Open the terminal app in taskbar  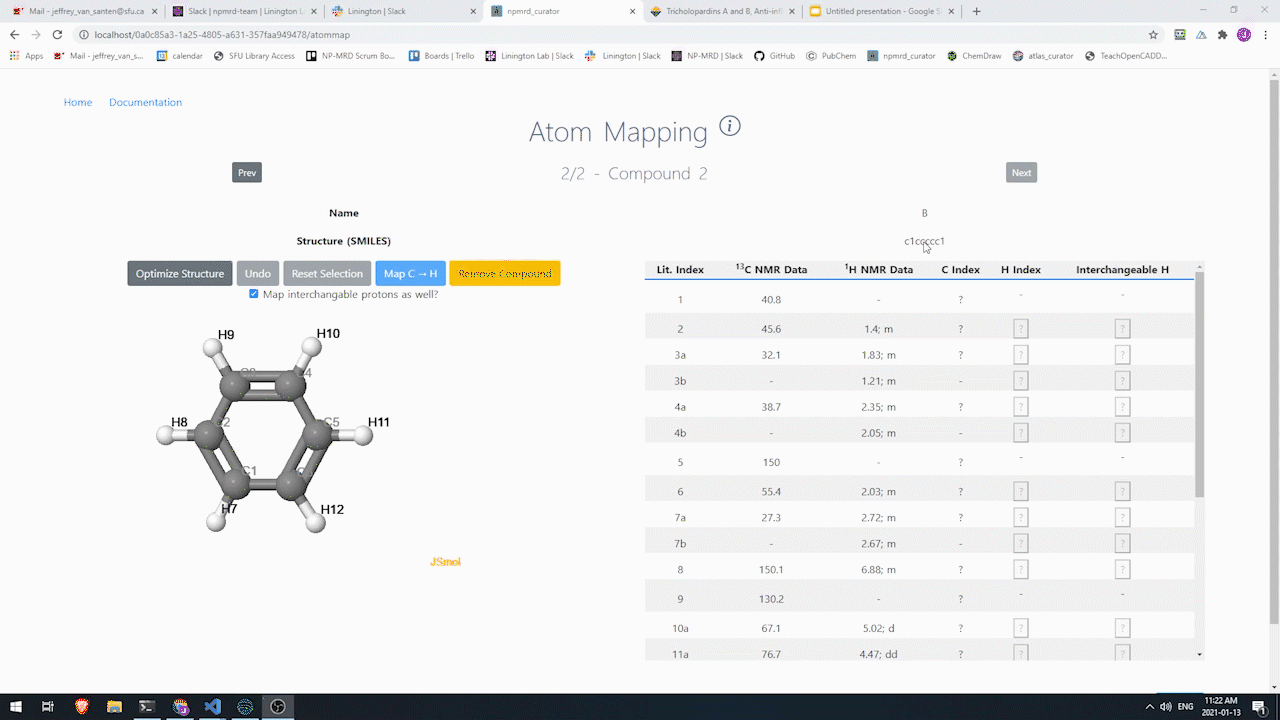coord(147,706)
